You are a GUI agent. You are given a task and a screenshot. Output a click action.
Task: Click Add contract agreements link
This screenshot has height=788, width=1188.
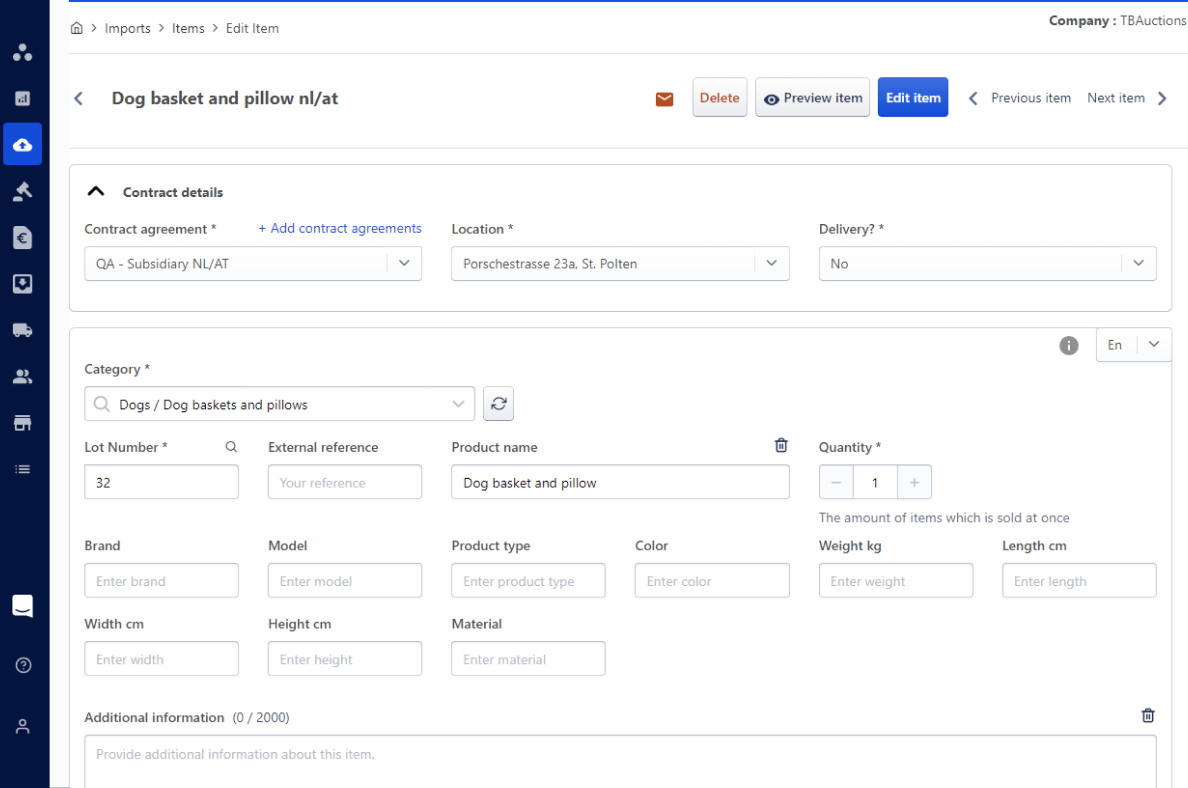coord(340,228)
